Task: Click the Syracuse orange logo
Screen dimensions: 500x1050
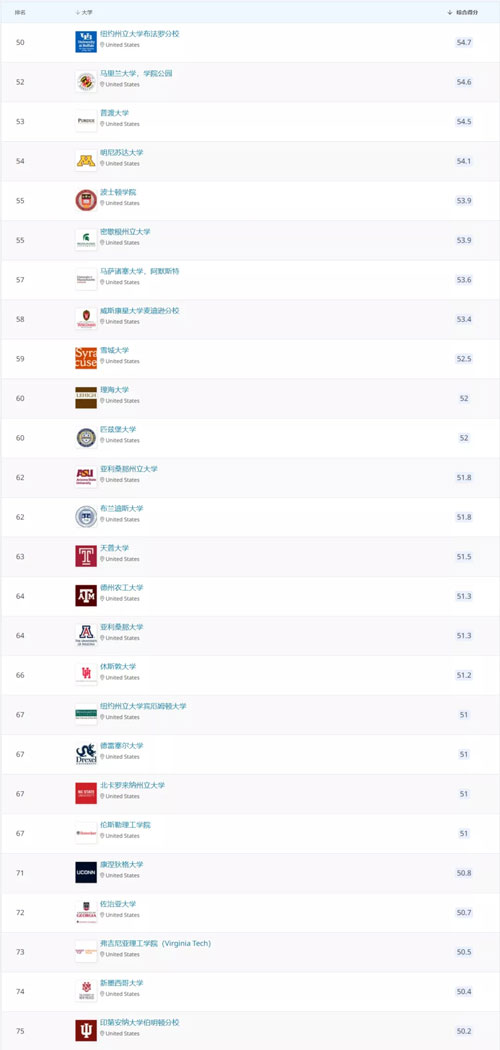Action: tap(86, 358)
